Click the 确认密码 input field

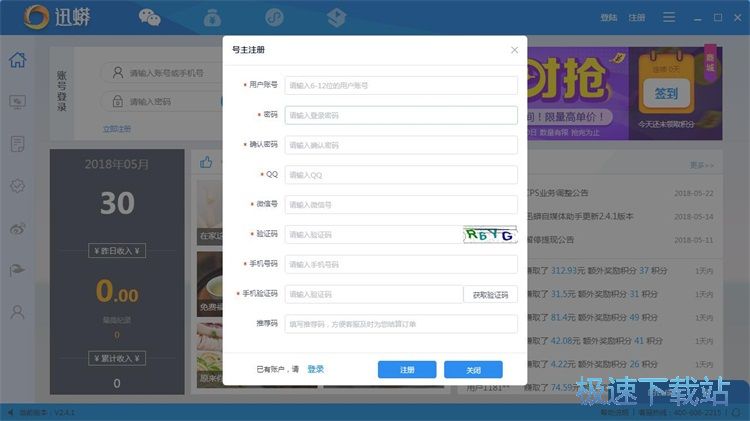[x=401, y=145]
